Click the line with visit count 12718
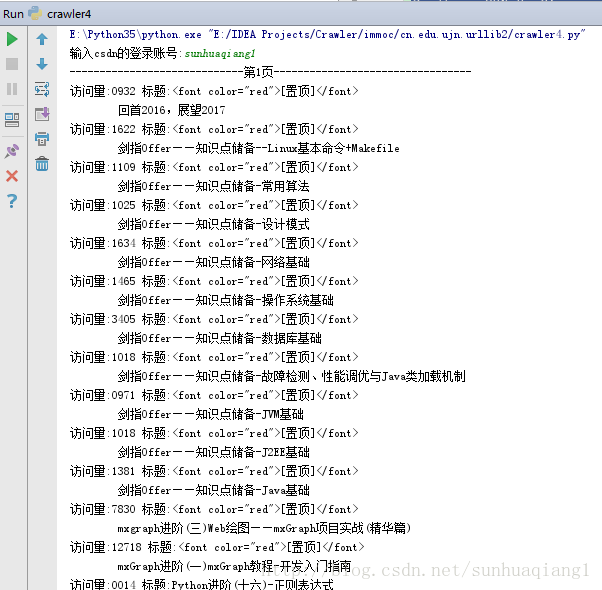This screenshot has width=602, height=590. pyautogui.click(x=217, y=547)
